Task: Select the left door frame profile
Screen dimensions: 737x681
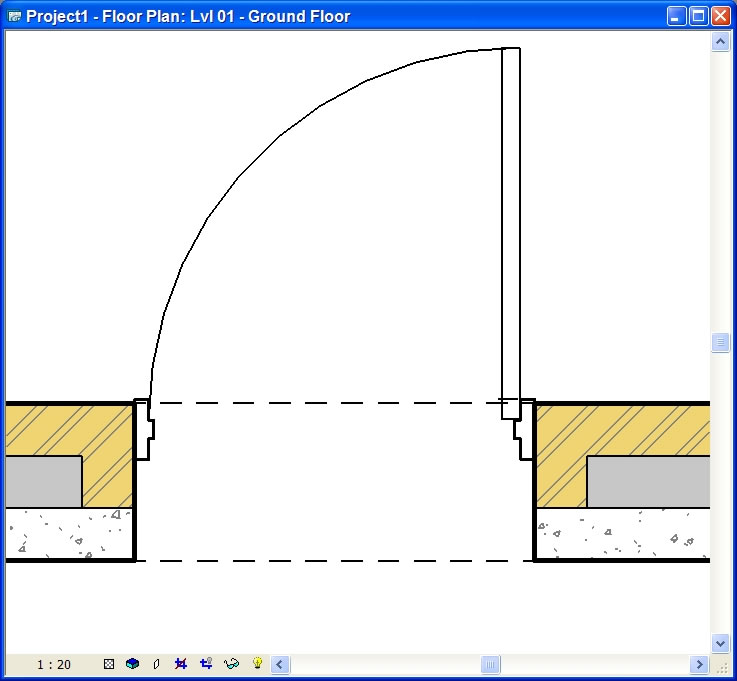Action: tap(144, 429)
